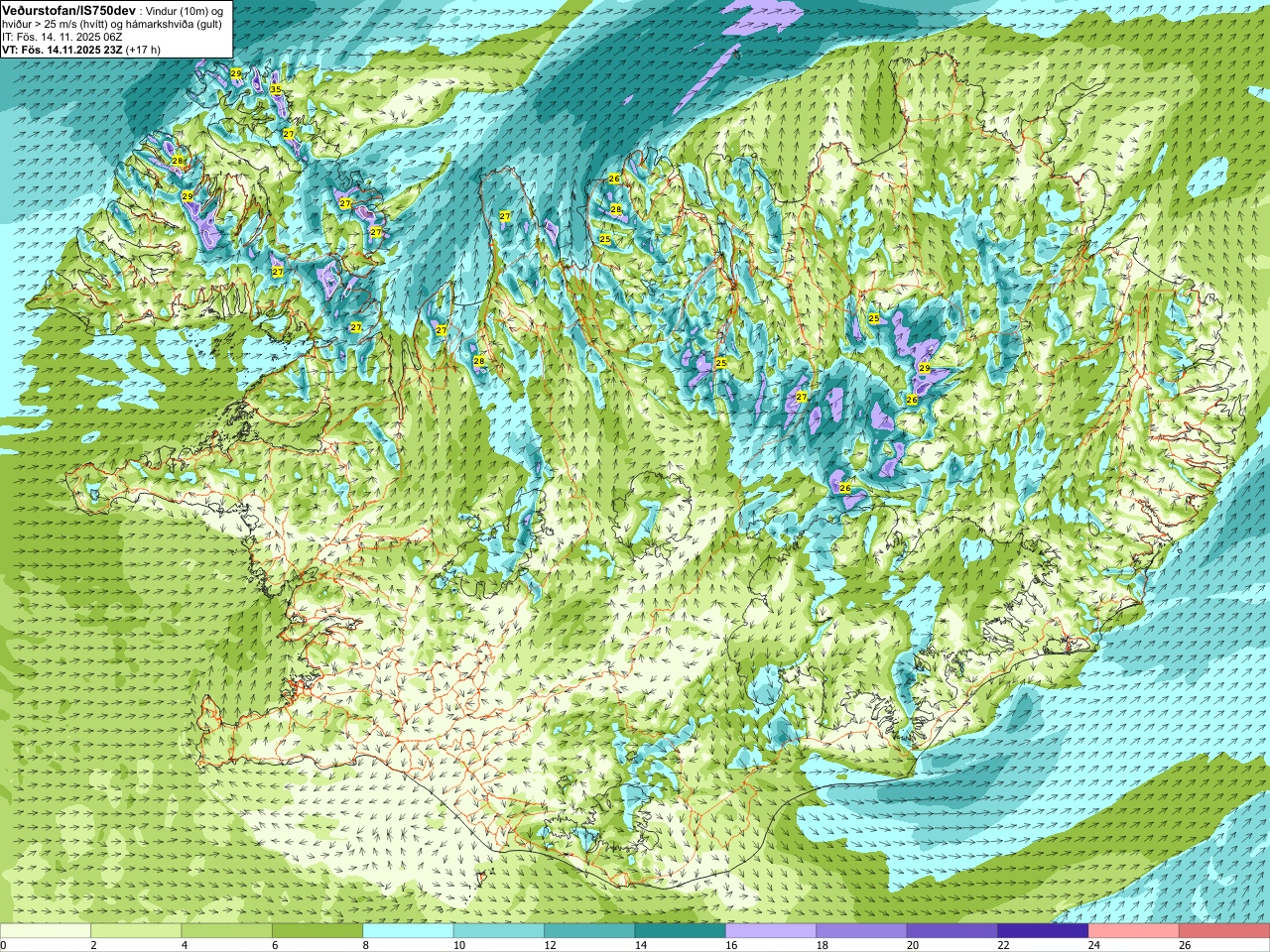Click the scale number 24
1270x952 pixels.
[1094, 945]
